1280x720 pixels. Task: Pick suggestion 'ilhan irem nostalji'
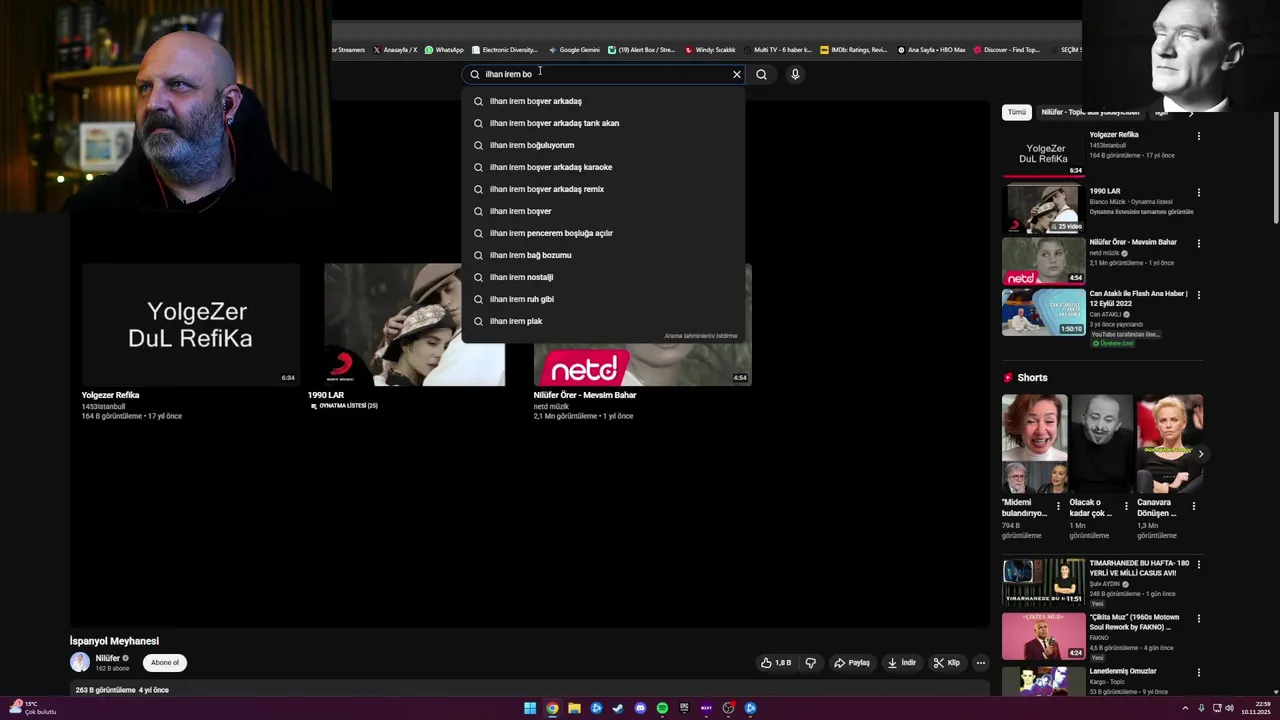pos(604,277)
